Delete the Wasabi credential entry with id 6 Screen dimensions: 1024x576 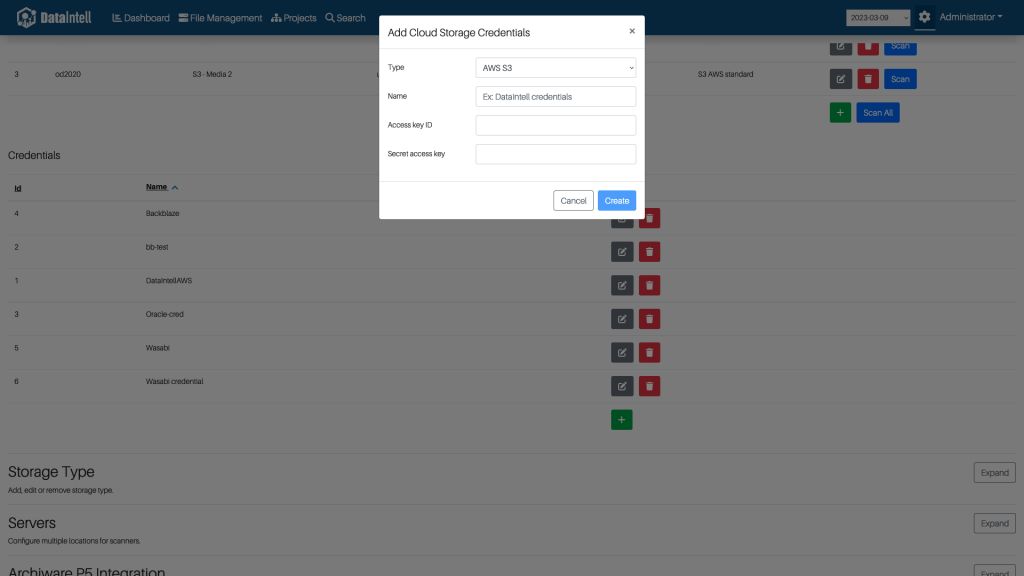[x=649, y=386]
